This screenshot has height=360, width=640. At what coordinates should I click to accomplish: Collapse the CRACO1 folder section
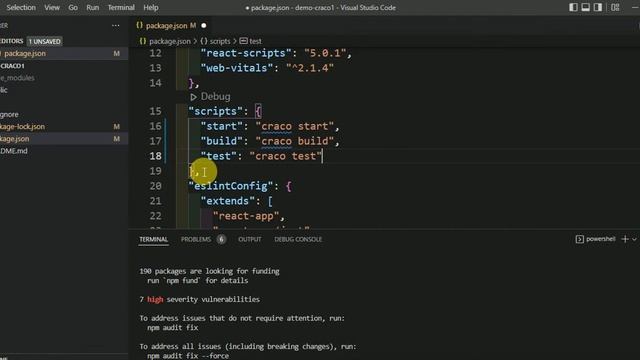coord(12,66)
